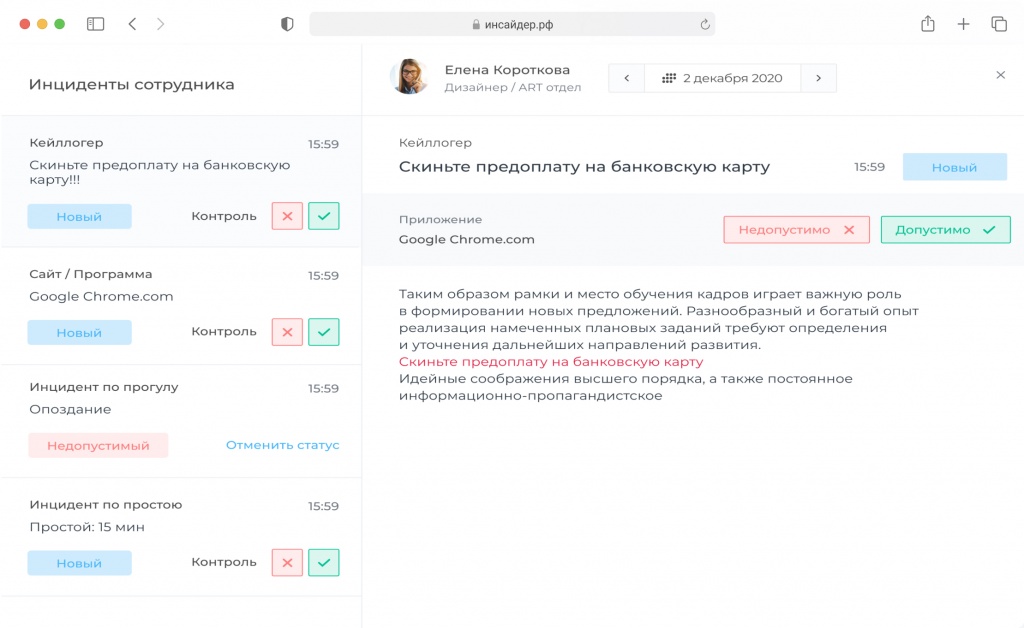Reject the Keylogger incident with red X
1024x628 pixels.
coord(287,216)
